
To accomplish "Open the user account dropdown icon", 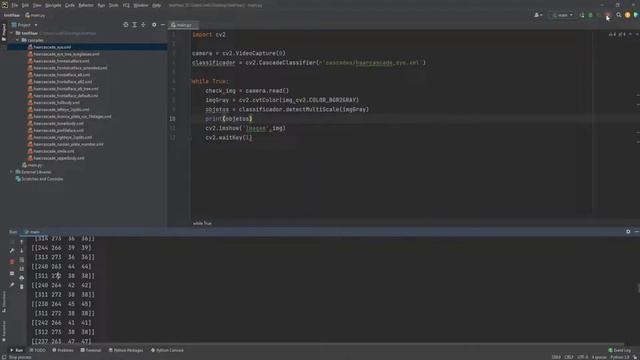I will tap(538, 15).
